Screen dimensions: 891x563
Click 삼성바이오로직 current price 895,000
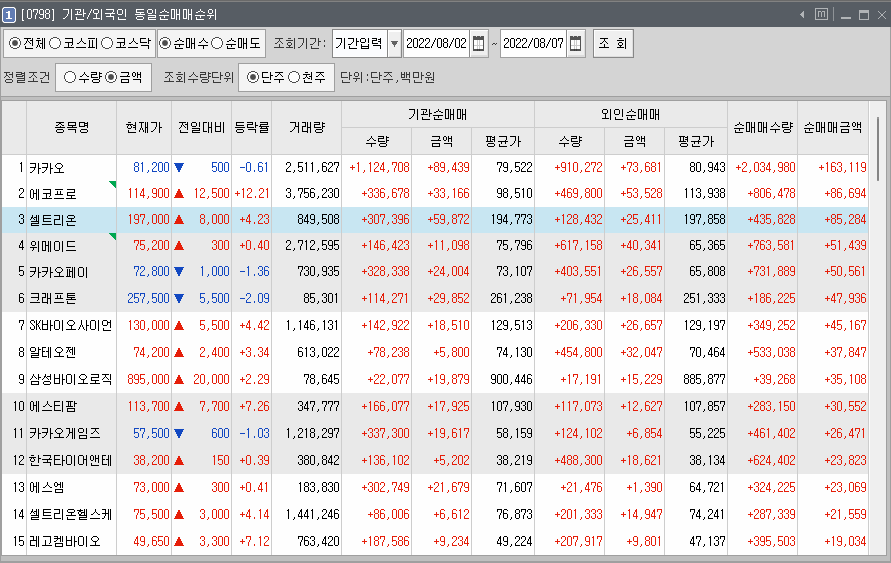coord(148,379)
